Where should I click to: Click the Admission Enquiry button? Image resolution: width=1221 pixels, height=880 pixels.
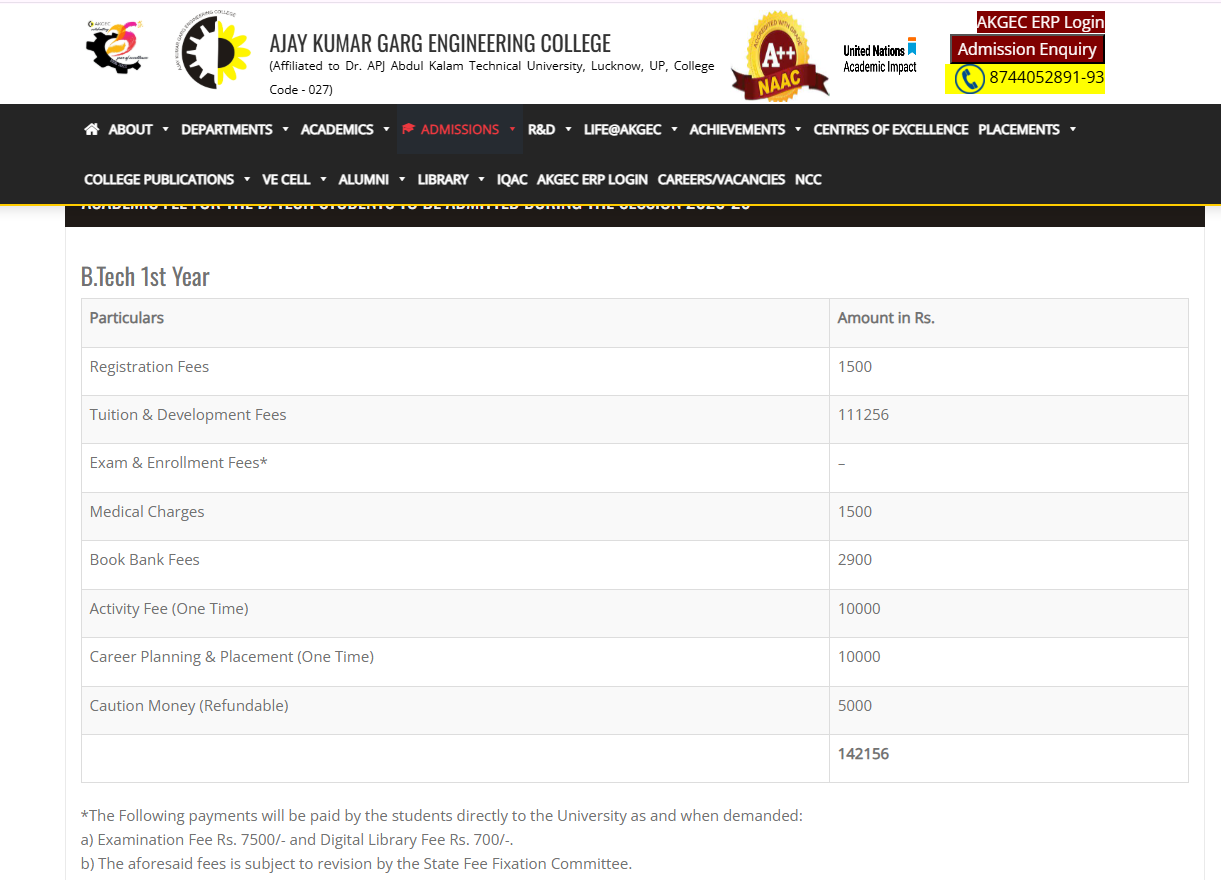click(x=1027, y=49)
